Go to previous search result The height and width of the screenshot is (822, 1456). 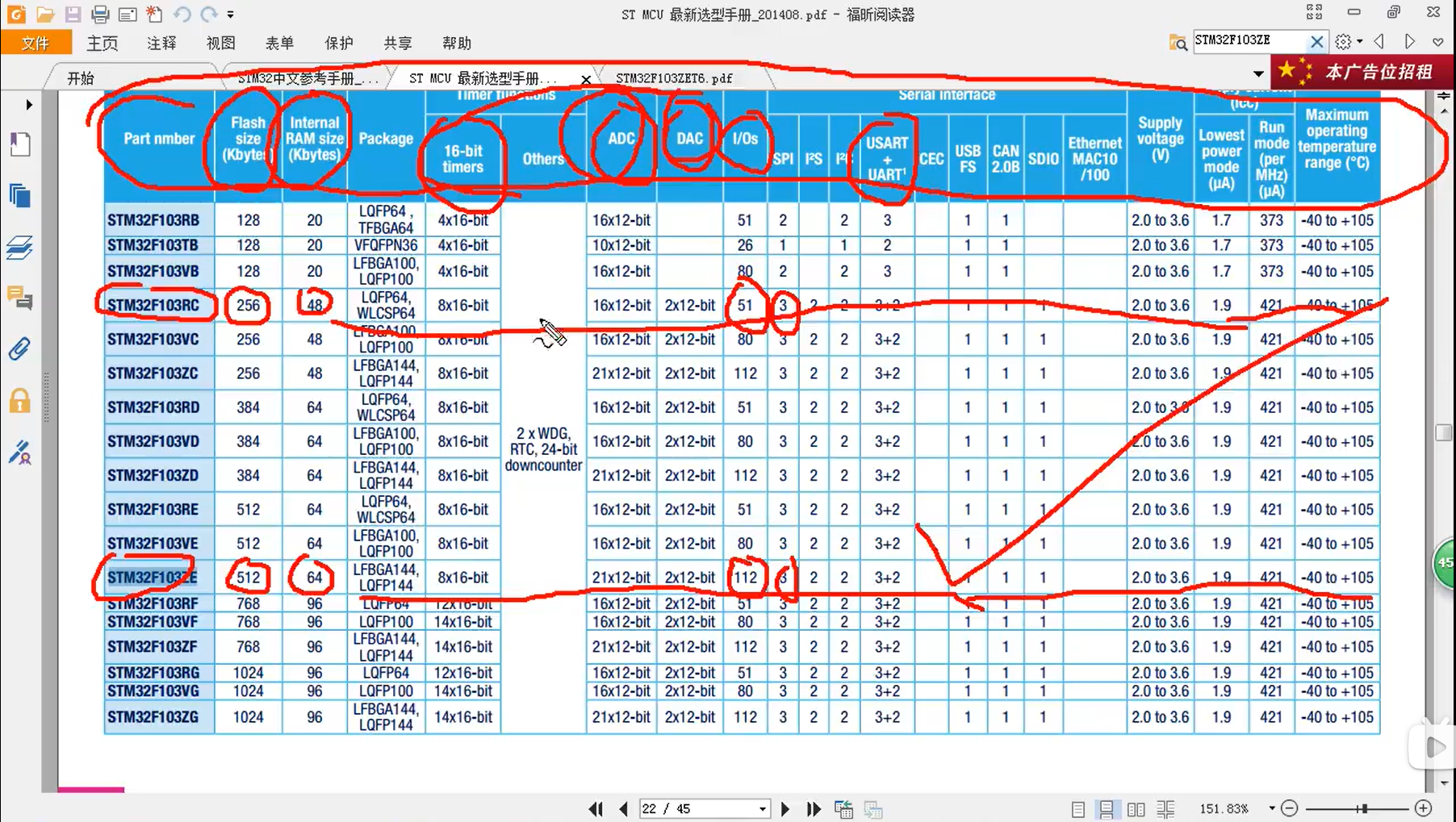click(1379, 41)
